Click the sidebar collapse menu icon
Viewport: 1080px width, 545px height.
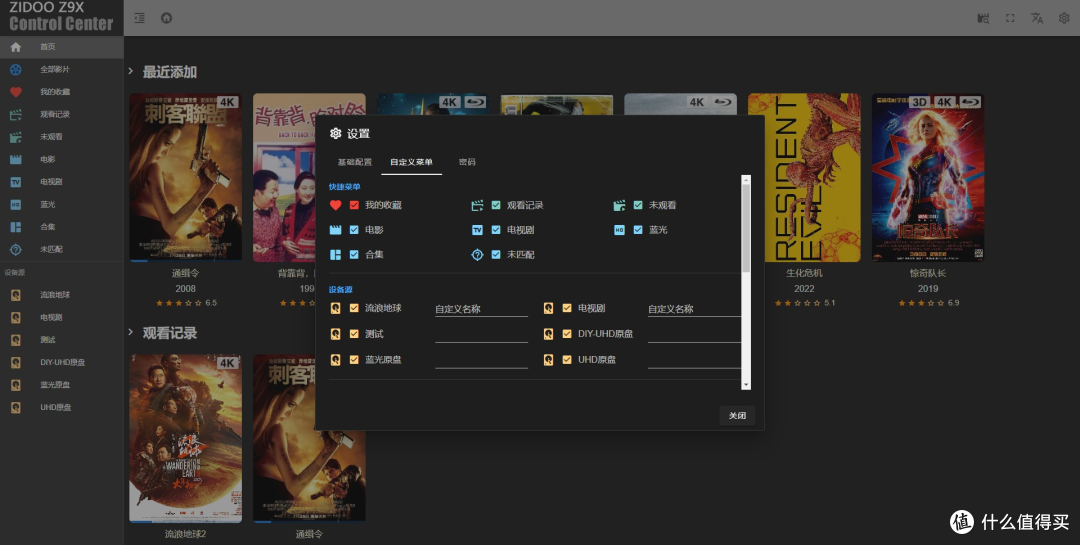click(x=139, y=19)
